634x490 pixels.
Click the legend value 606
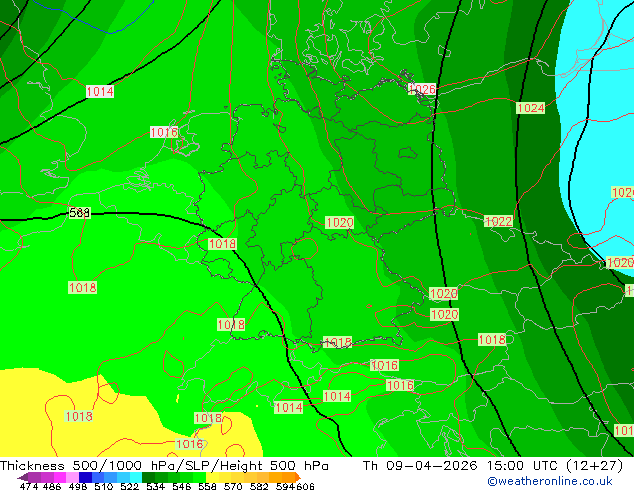[305, 486]
